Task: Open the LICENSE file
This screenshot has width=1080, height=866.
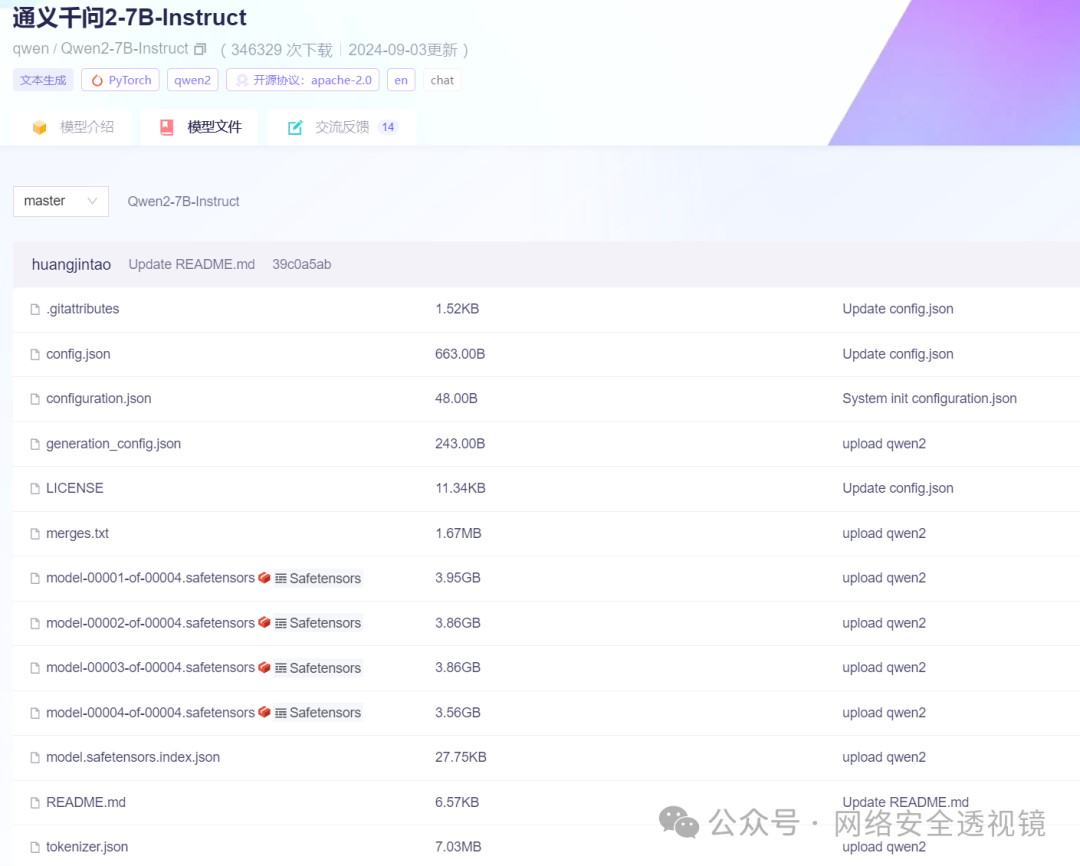Action: (74, 488)
